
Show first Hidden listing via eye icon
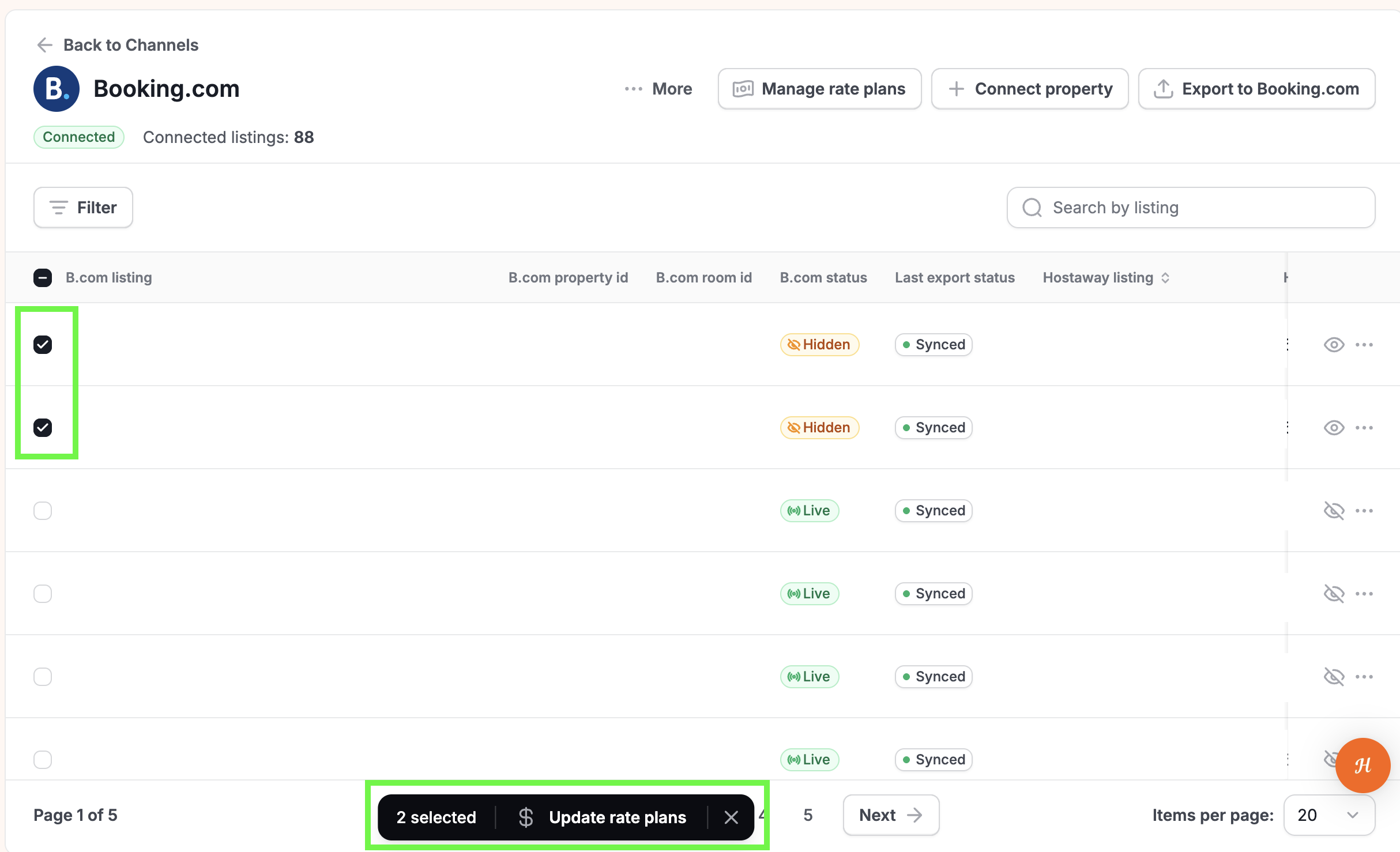pyautogui.click(x=1334, y=345)
